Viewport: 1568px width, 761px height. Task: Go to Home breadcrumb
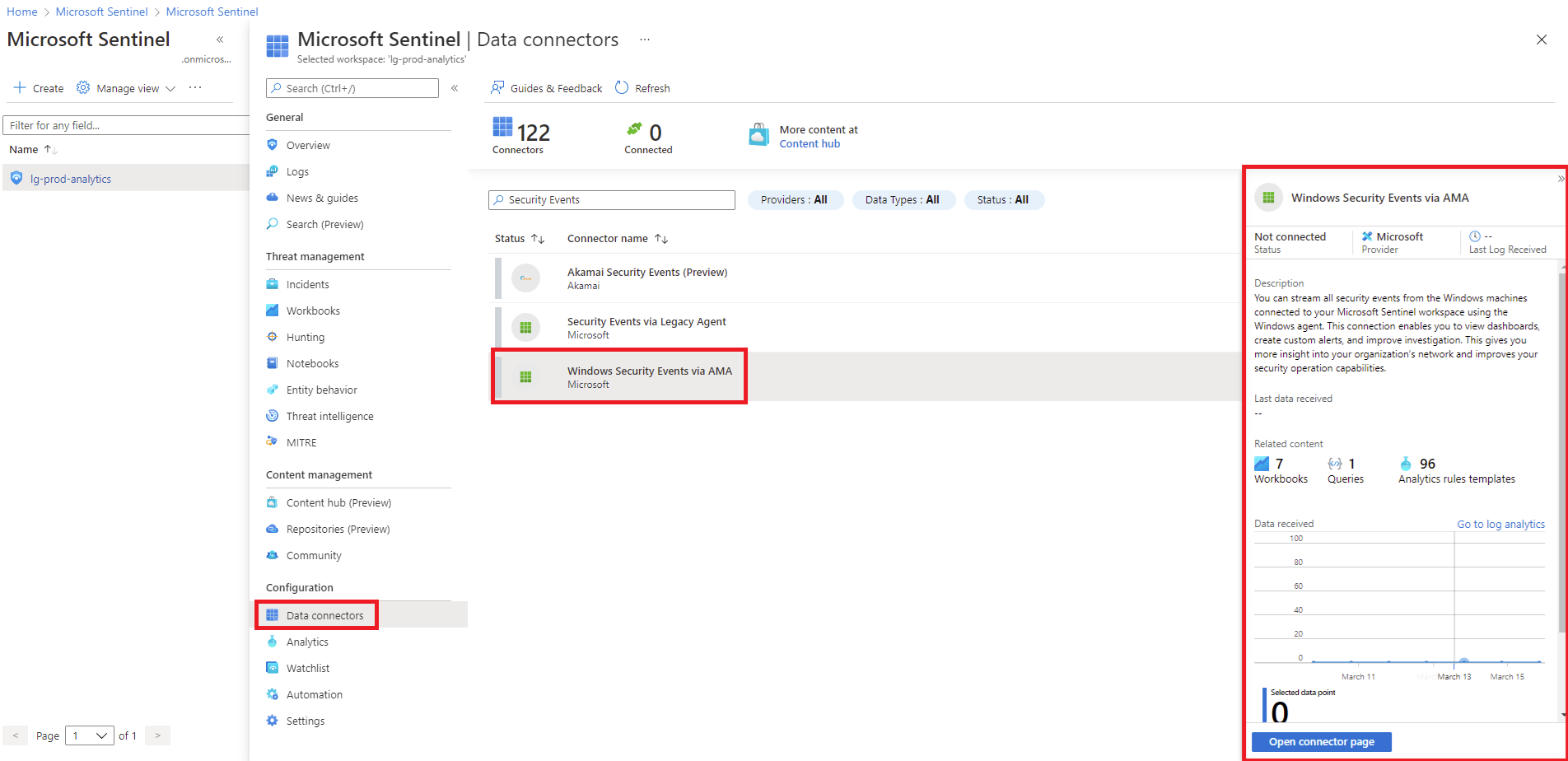tap(22, 12)
